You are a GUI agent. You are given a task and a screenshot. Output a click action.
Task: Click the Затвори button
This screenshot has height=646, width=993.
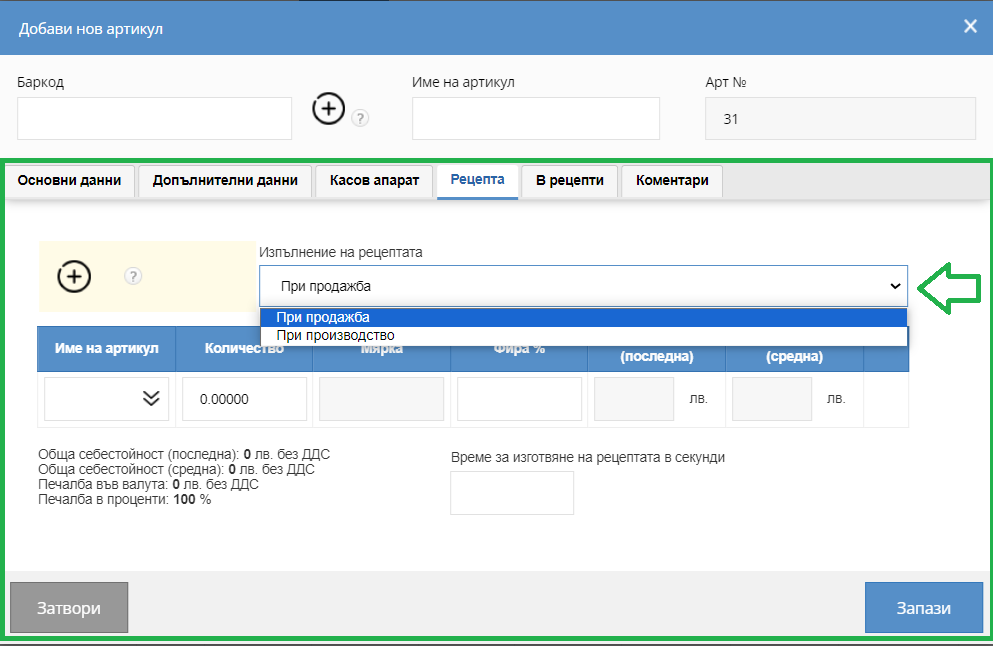click(69, 607)
